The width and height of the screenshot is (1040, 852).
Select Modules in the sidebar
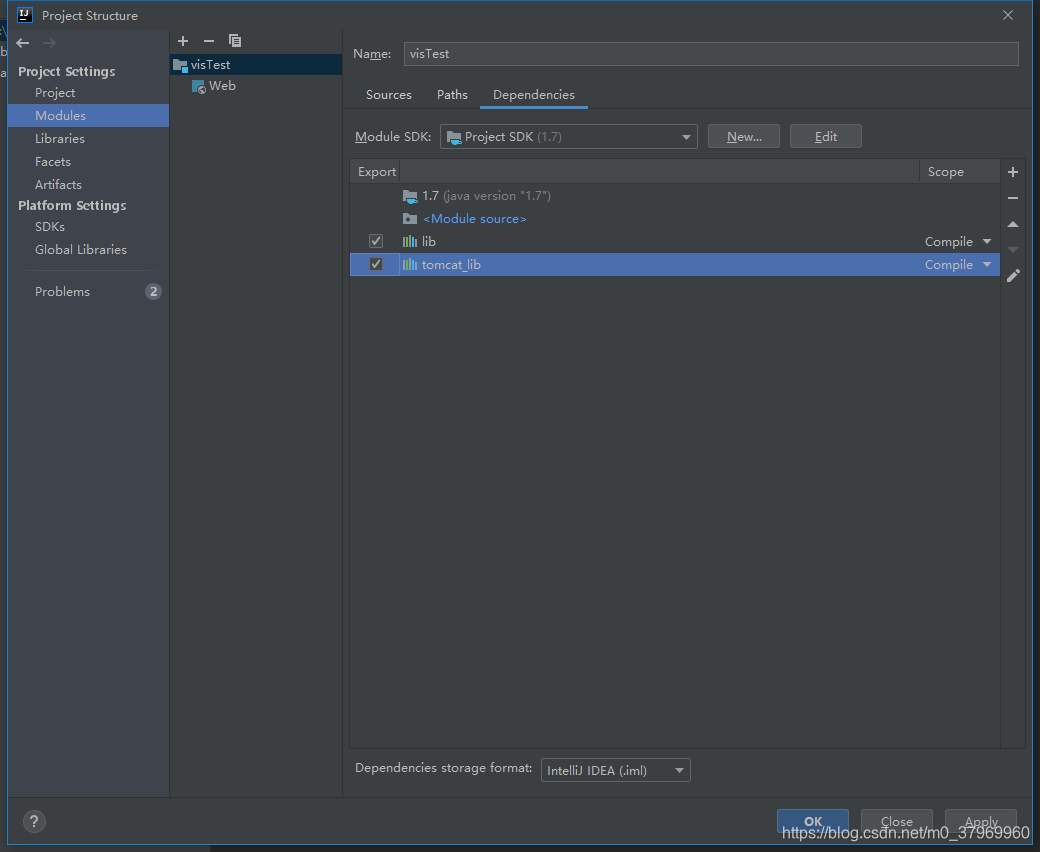click(88, 115)
